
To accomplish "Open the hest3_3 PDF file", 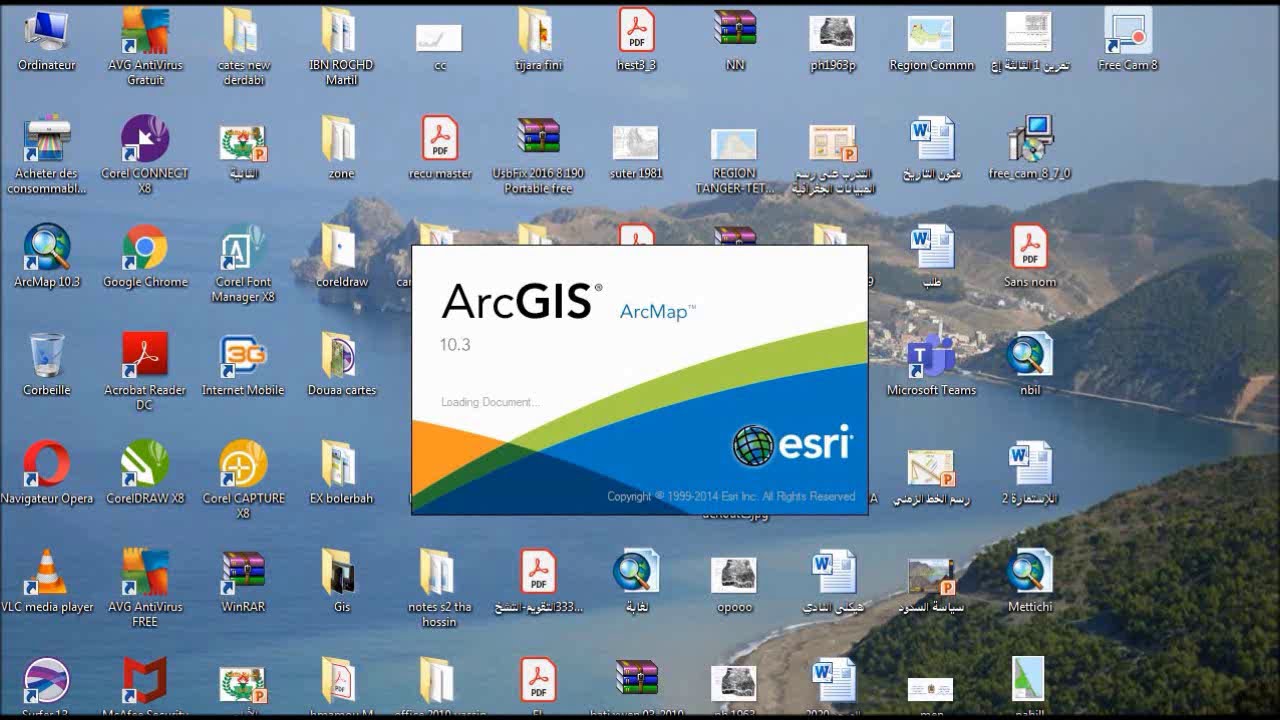I will pos(636,32).
